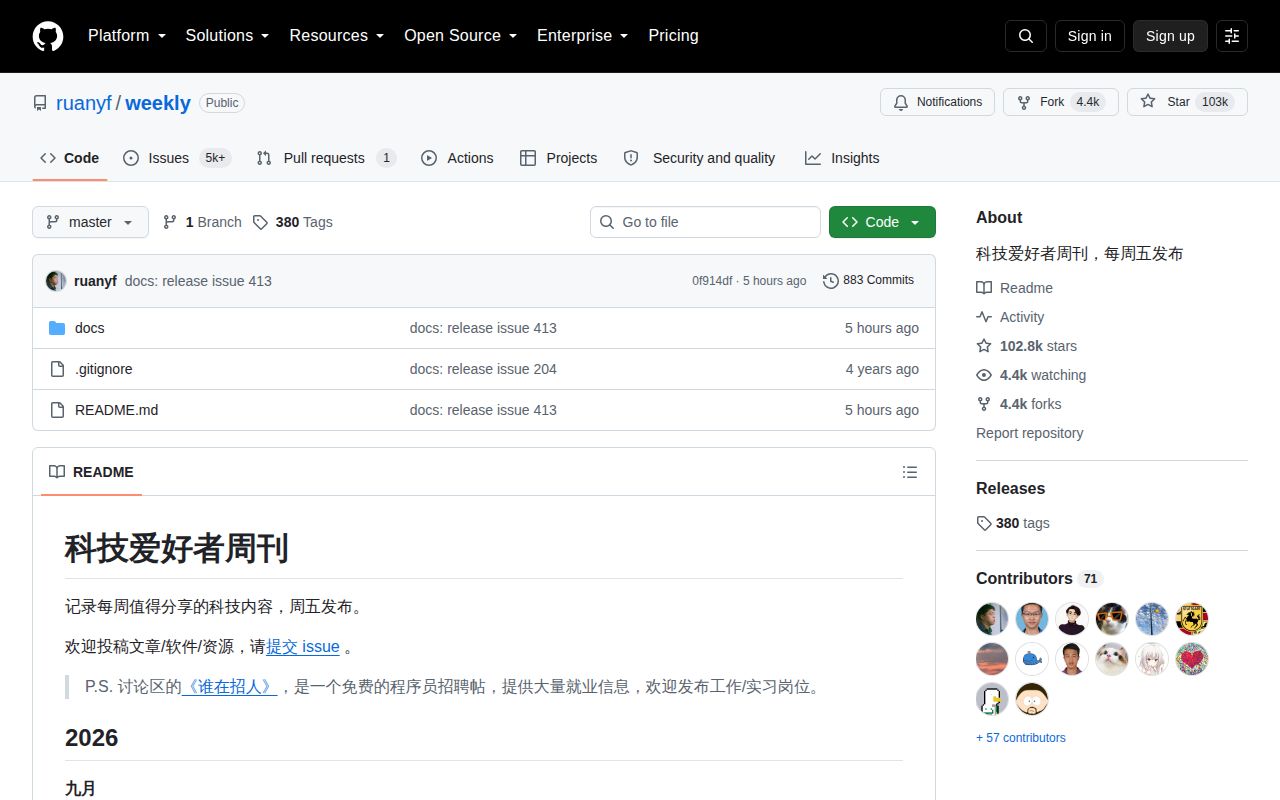Click the + 57 contributors link

1021,738
